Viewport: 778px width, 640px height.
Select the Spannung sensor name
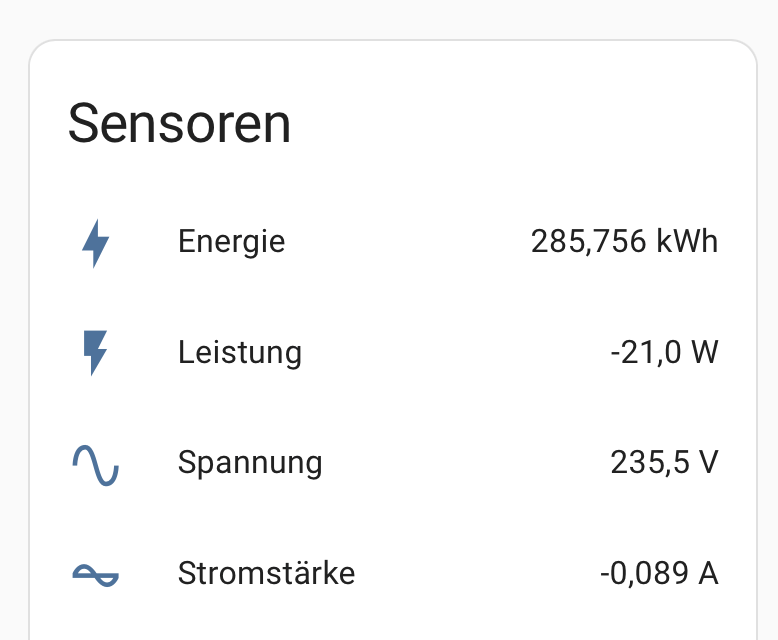click(250, 463)
